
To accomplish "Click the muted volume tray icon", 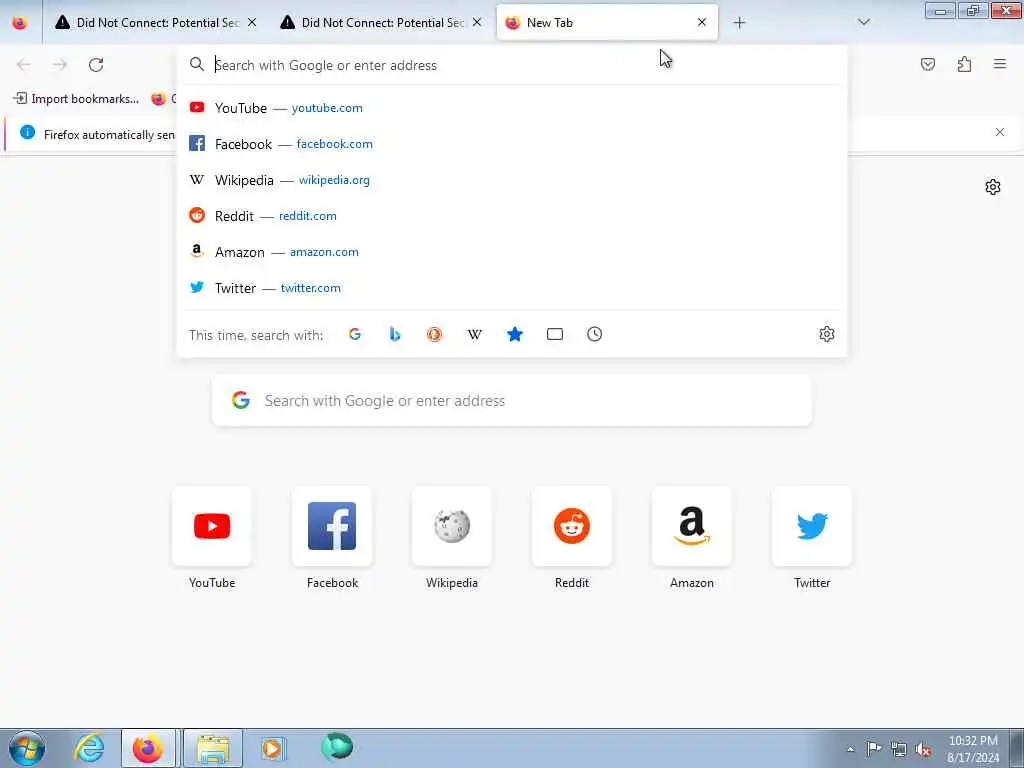I will click(x=923, y=750).
